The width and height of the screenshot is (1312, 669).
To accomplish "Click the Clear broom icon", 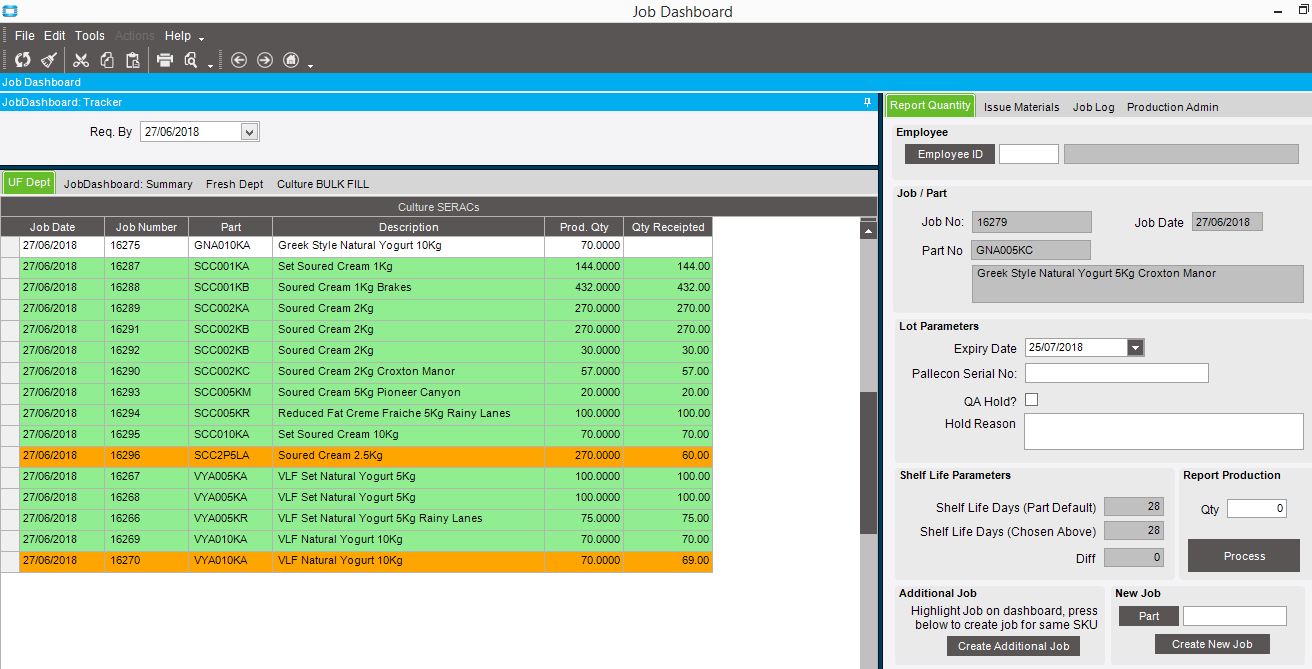I will pyautogui.click(x=48, y=60).
